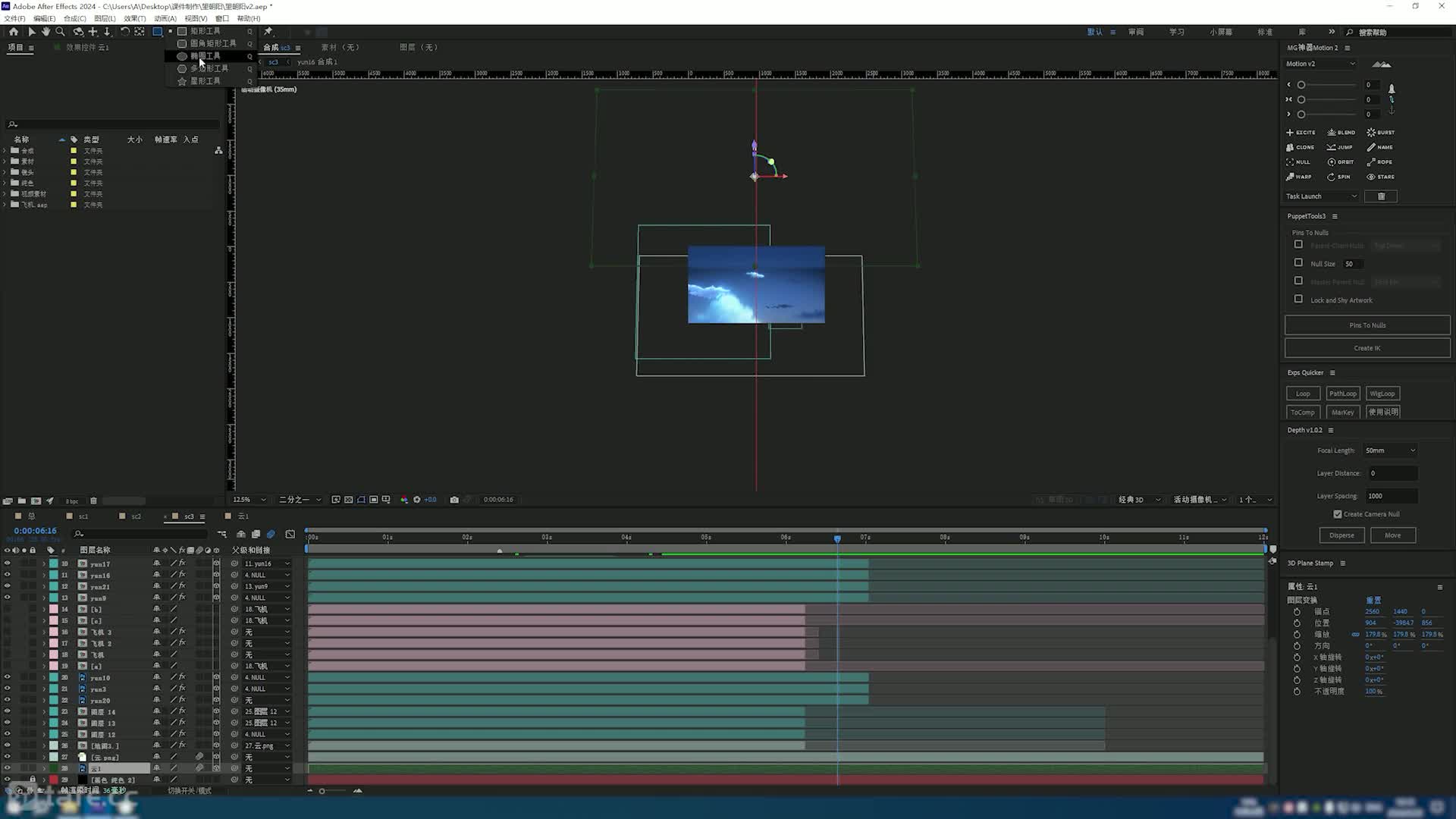Hide the yun10 layer eye toggle
The width and height of the screenshot is (1456, 819).
8,678
